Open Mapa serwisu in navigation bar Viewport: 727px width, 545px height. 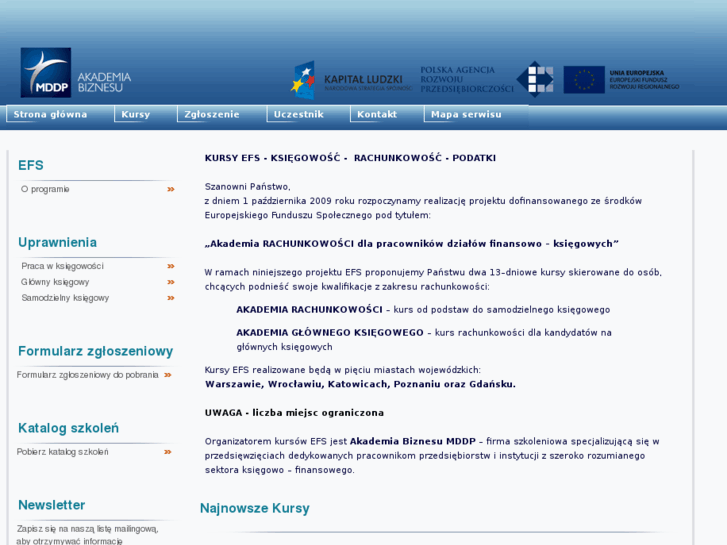(466, 114)
